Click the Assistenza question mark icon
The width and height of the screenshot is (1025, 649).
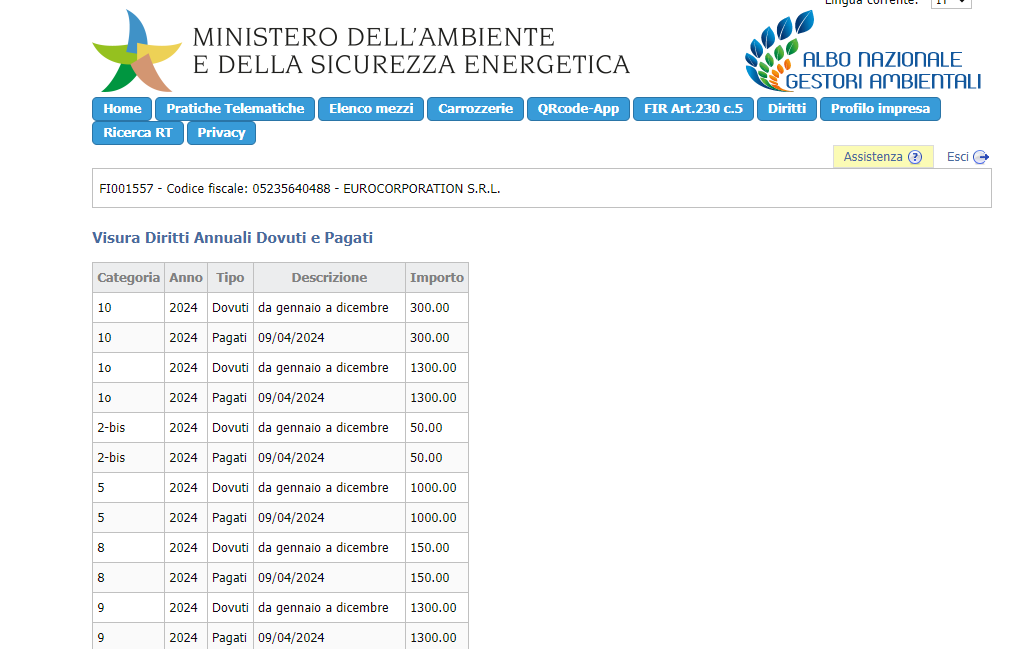(x=914, y=157)
